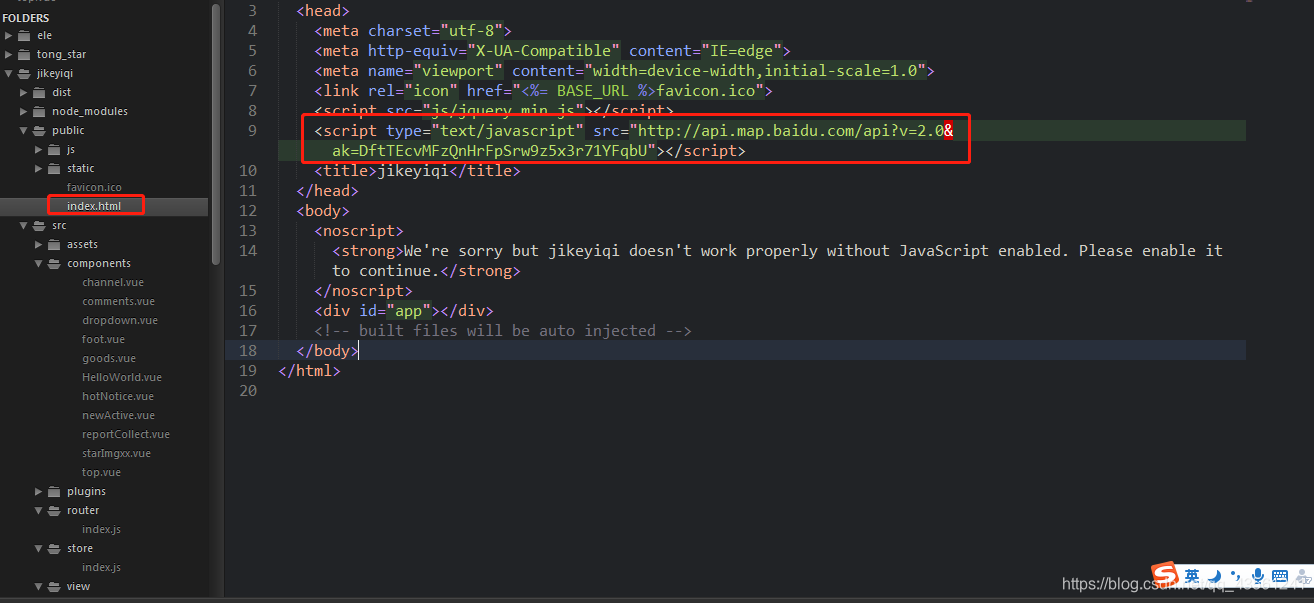
Task: Click the 'built files will be auto injected' comment
Action: click(503, 330)
